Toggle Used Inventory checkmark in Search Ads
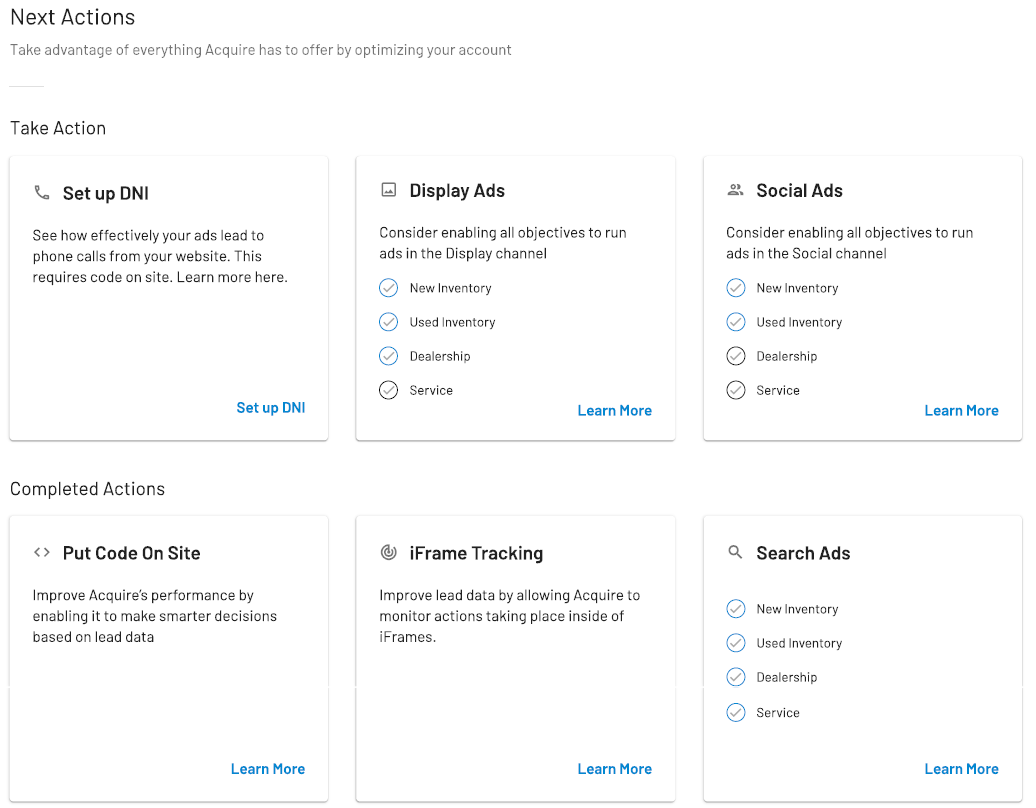 [x=736, y=643]
